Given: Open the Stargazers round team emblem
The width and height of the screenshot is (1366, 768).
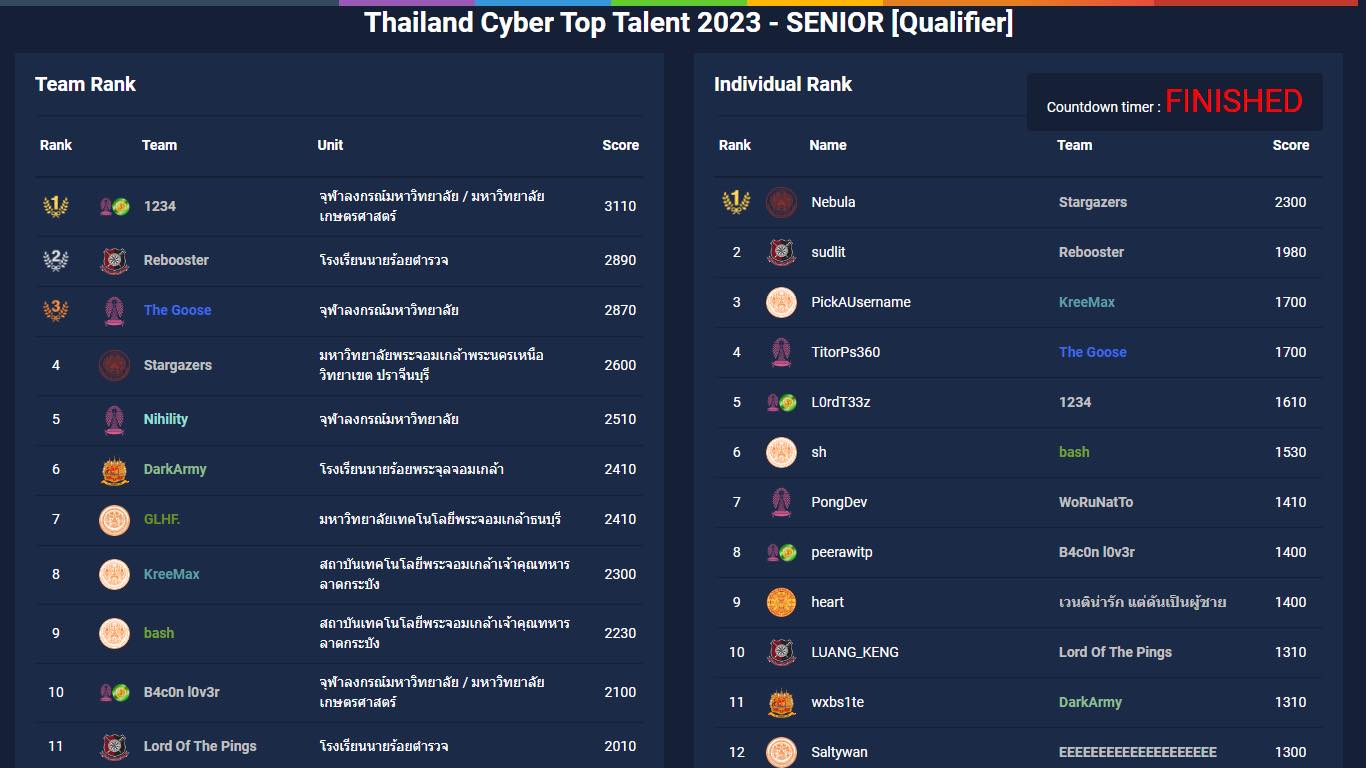Looking at the screenshot, I should (x=113, y=365).
